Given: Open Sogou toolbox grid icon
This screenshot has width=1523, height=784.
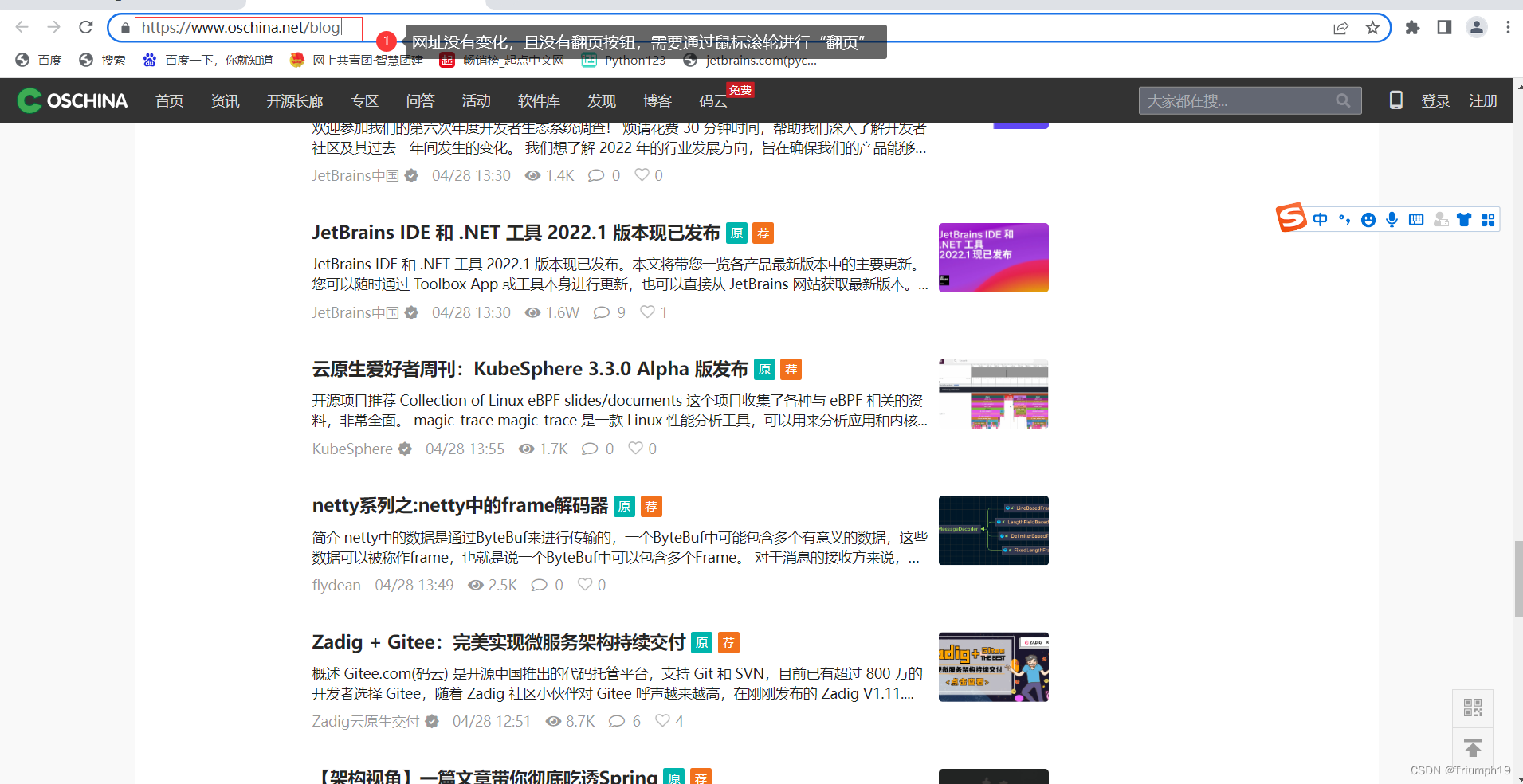Looking at the screenshot, I should (x=1488, y=220).
